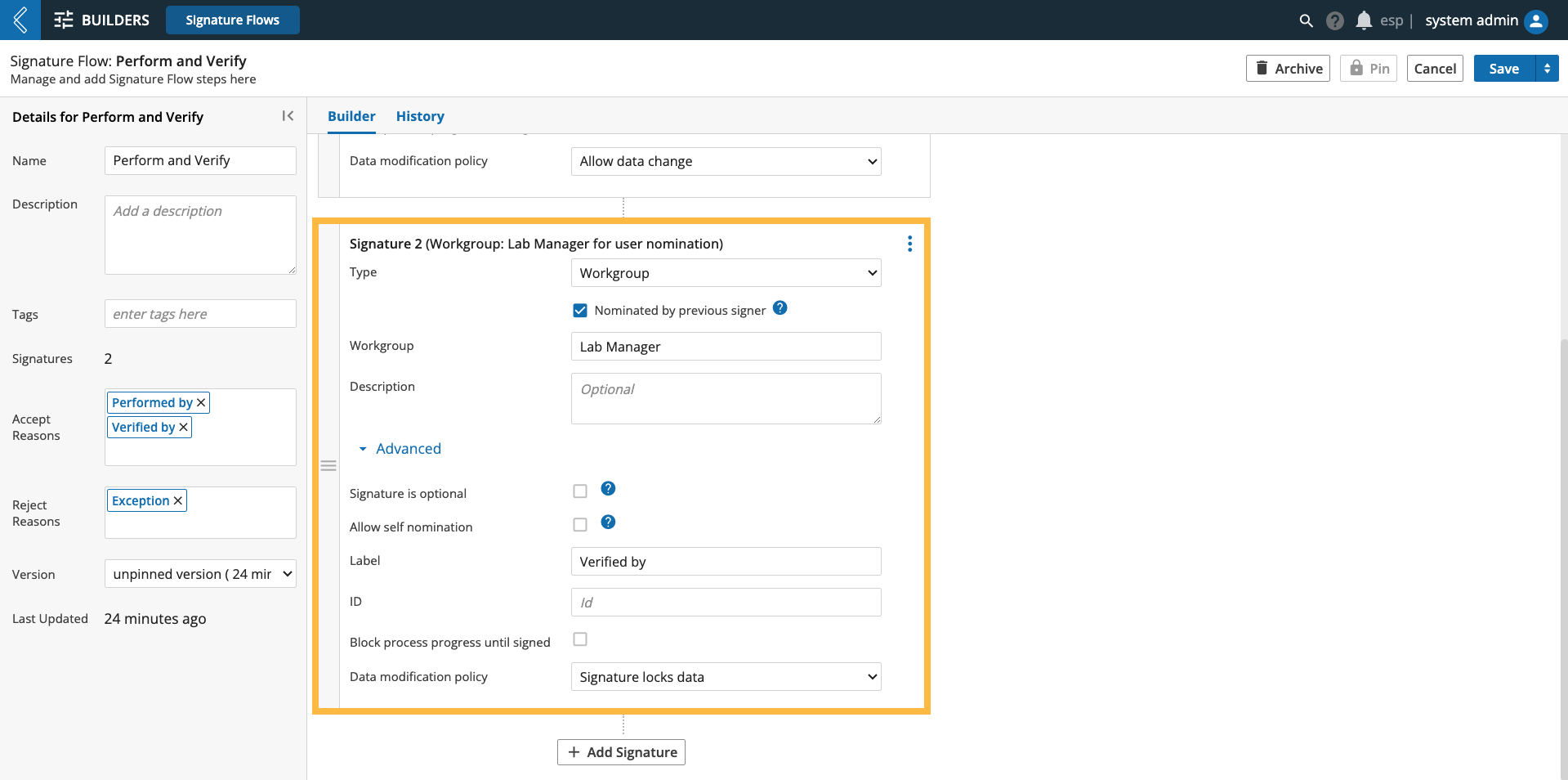Switch to the Builder tab
This screenshot has height=780, width=1568.
(351, 116)
